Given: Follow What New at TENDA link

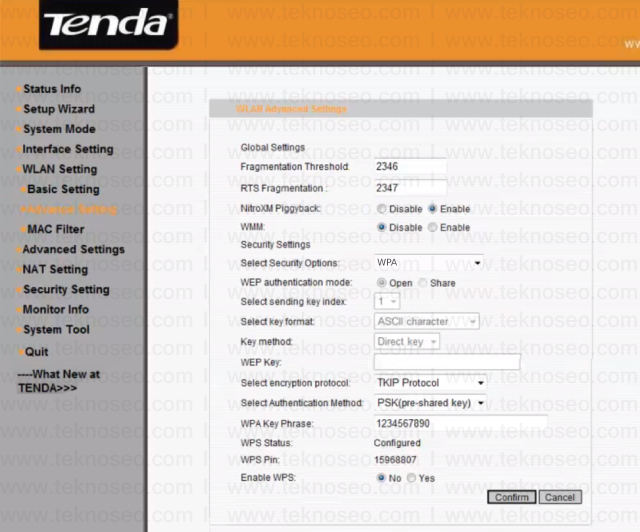Looking at the screenshot, I should [59, 381].
